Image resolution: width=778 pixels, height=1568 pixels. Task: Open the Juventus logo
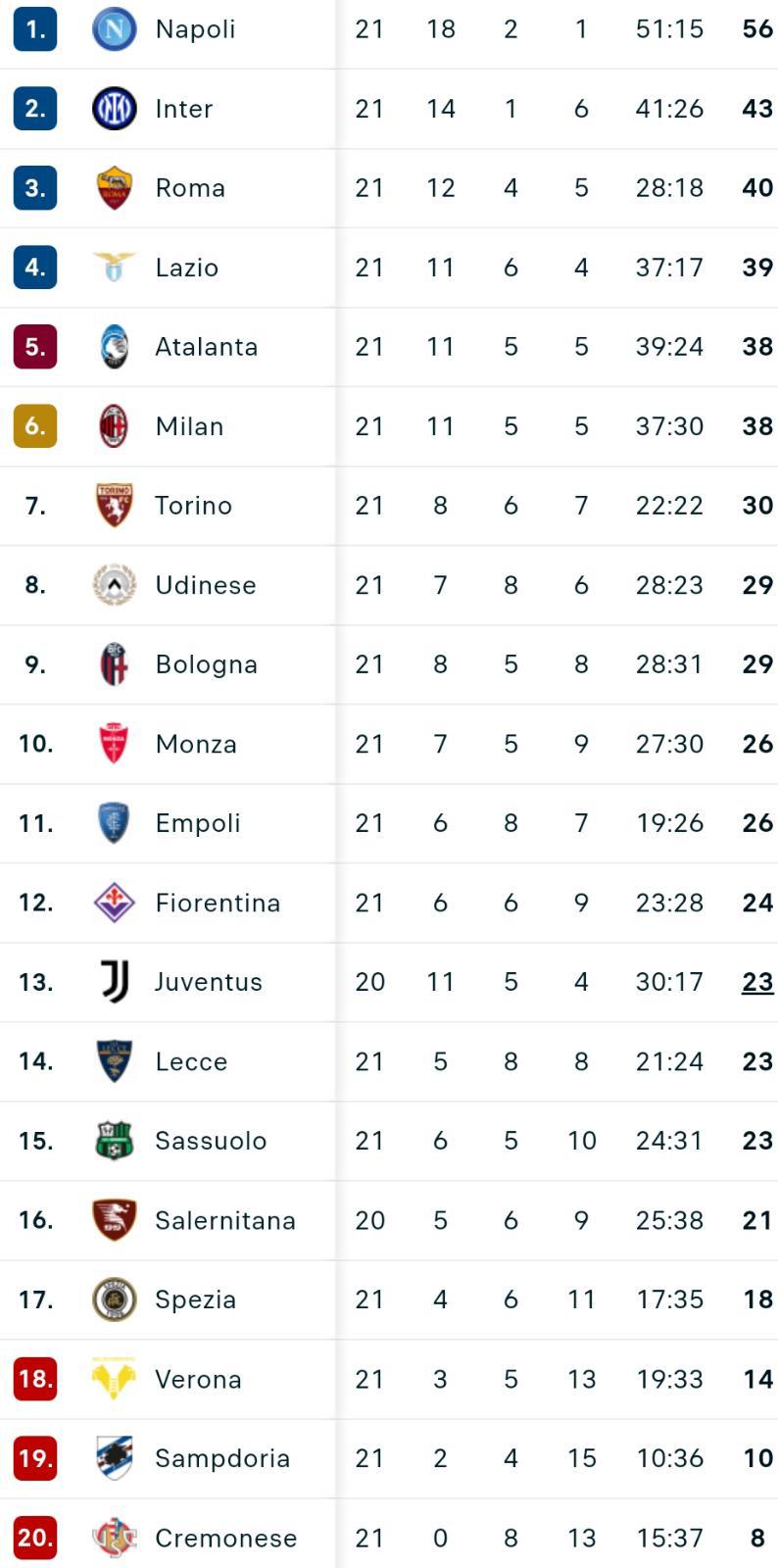click(114, 982)
